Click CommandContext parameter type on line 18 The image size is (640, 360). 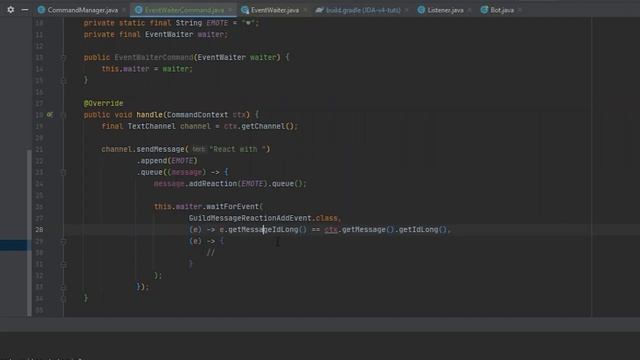pyautogui.click(x=198, y=115)
